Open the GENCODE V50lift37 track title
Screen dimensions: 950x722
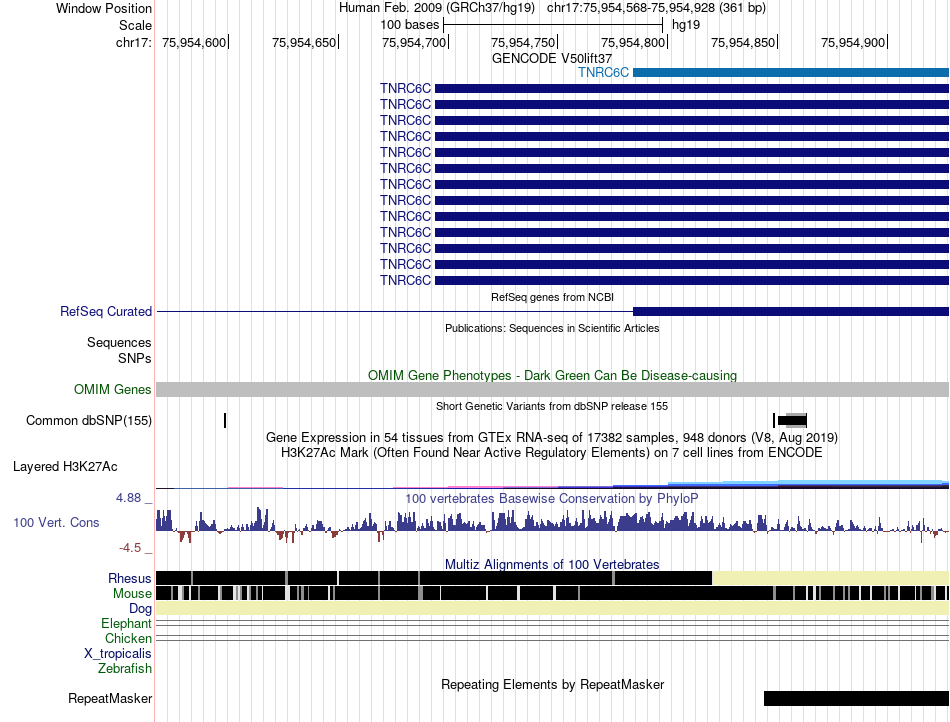[552, 58]
